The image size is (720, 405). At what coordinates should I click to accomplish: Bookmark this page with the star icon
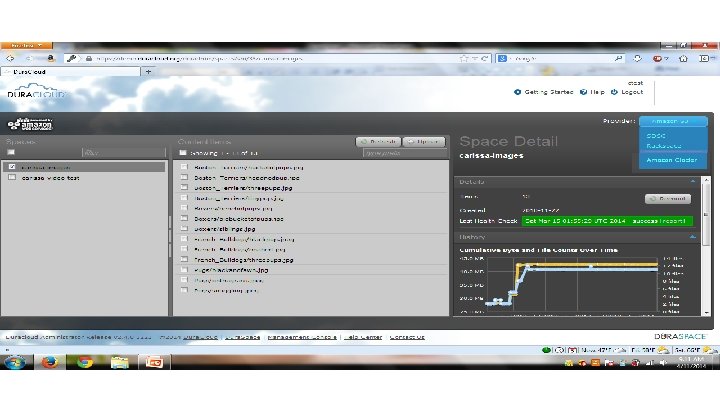coord(464,58)
